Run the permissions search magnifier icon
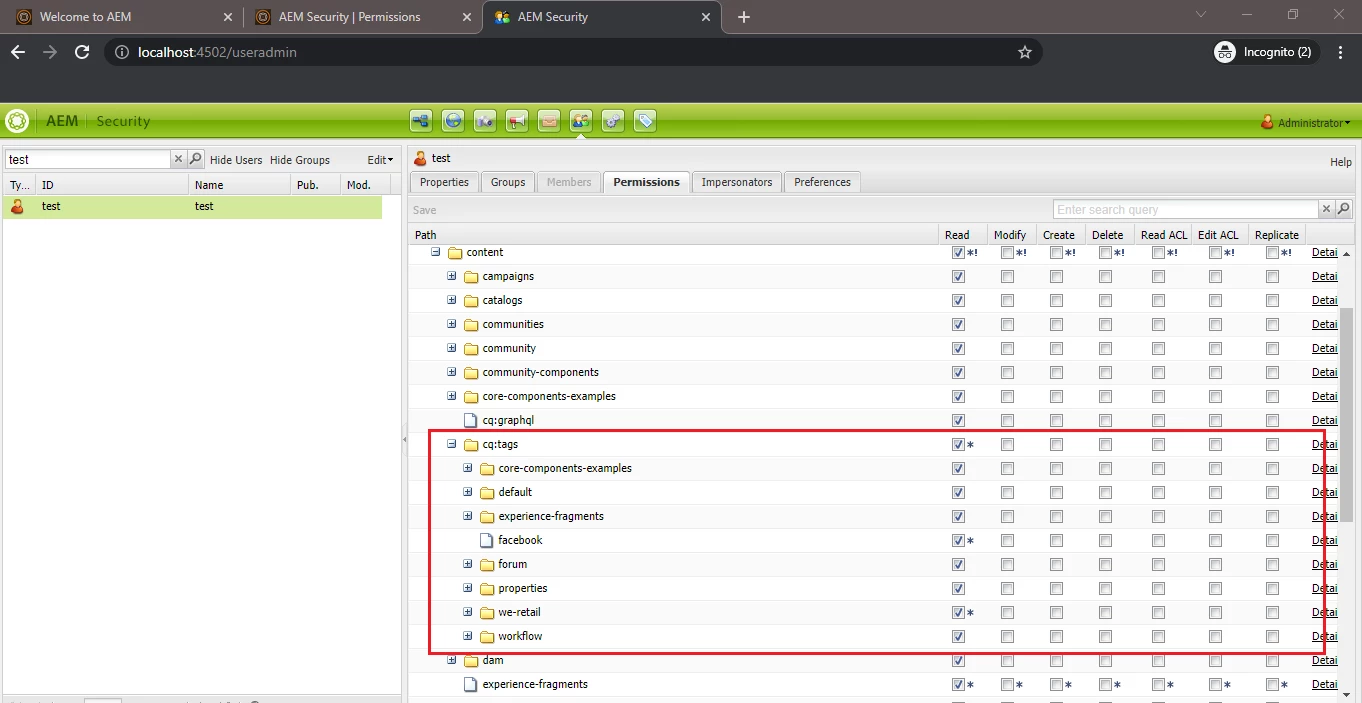 [1344, 209]
